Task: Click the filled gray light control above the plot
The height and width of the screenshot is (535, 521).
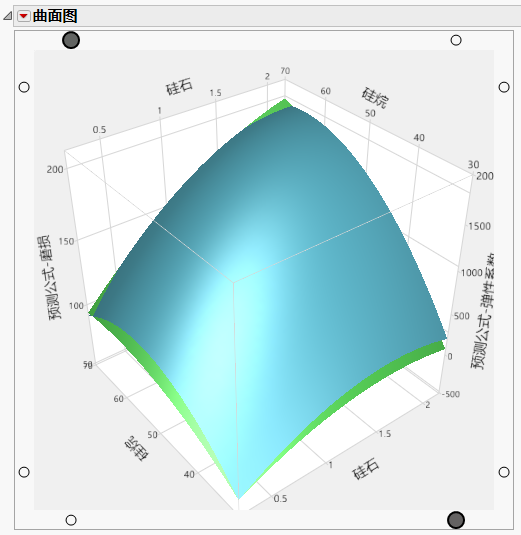Action: pos(71,40)
